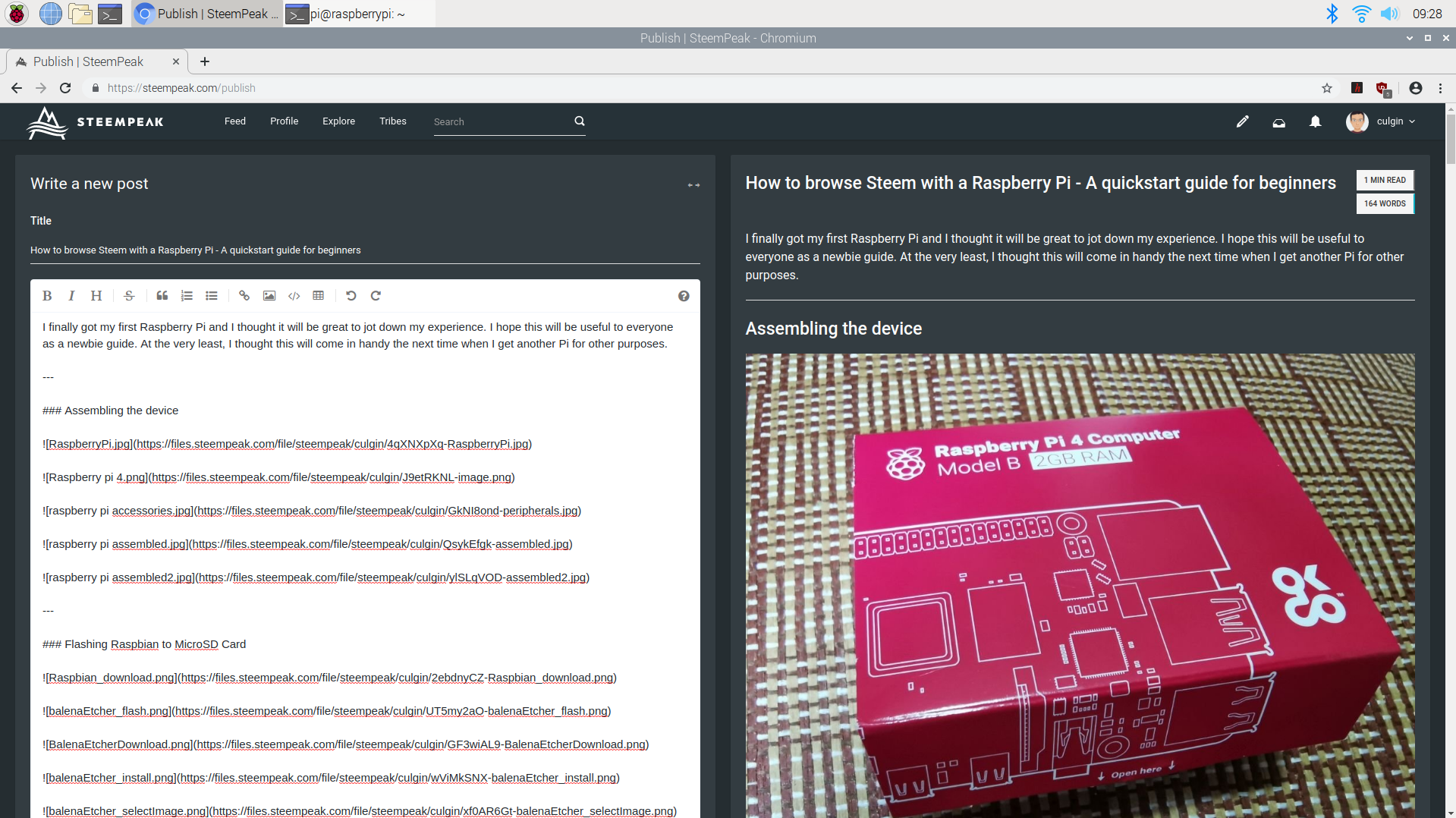Apply italic formatting in editor toolbar
1456x818 pixels.
pos(71,296)
